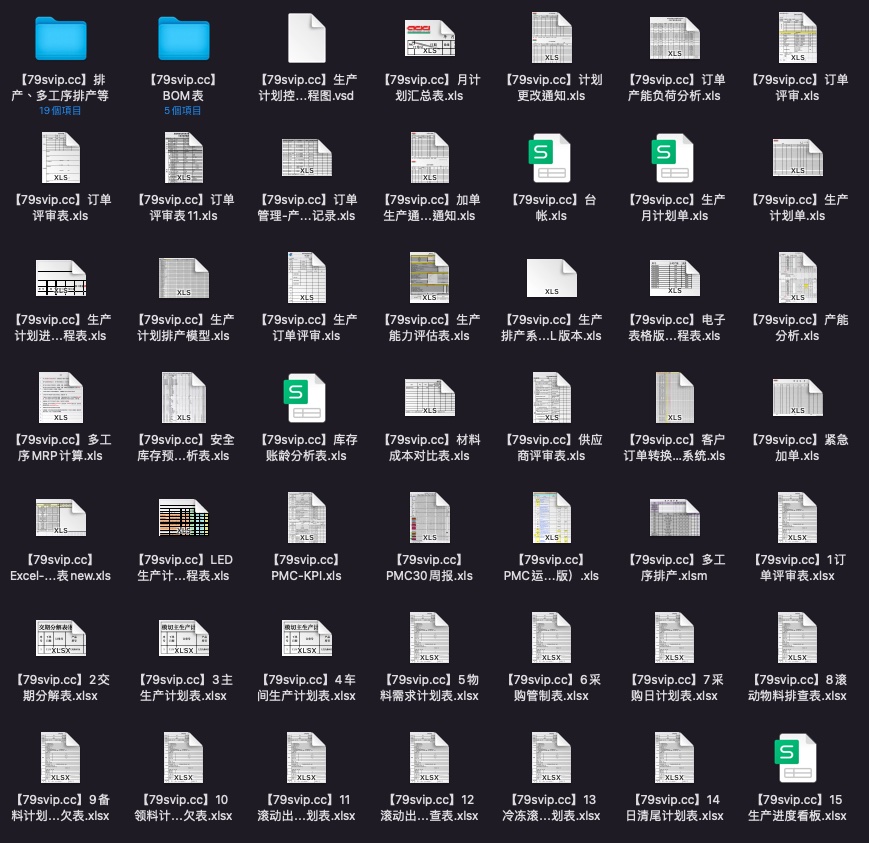
Task: Open the BOM表 folder icon
Action: [x=183, y=38]
